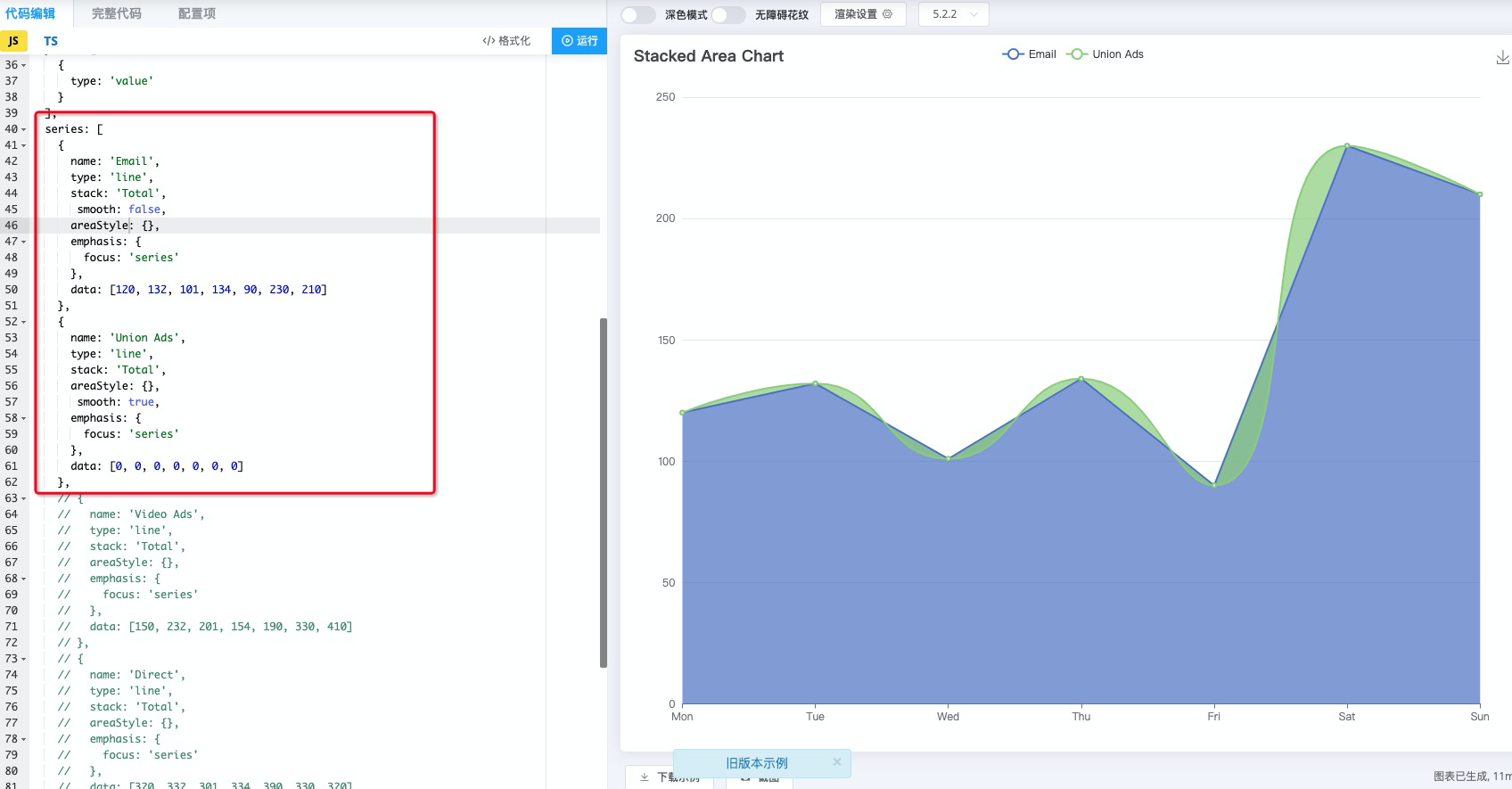Screen dimensions: 1512x789
Task: Collapse the code fold at line 52
Action: click(23, 322)
